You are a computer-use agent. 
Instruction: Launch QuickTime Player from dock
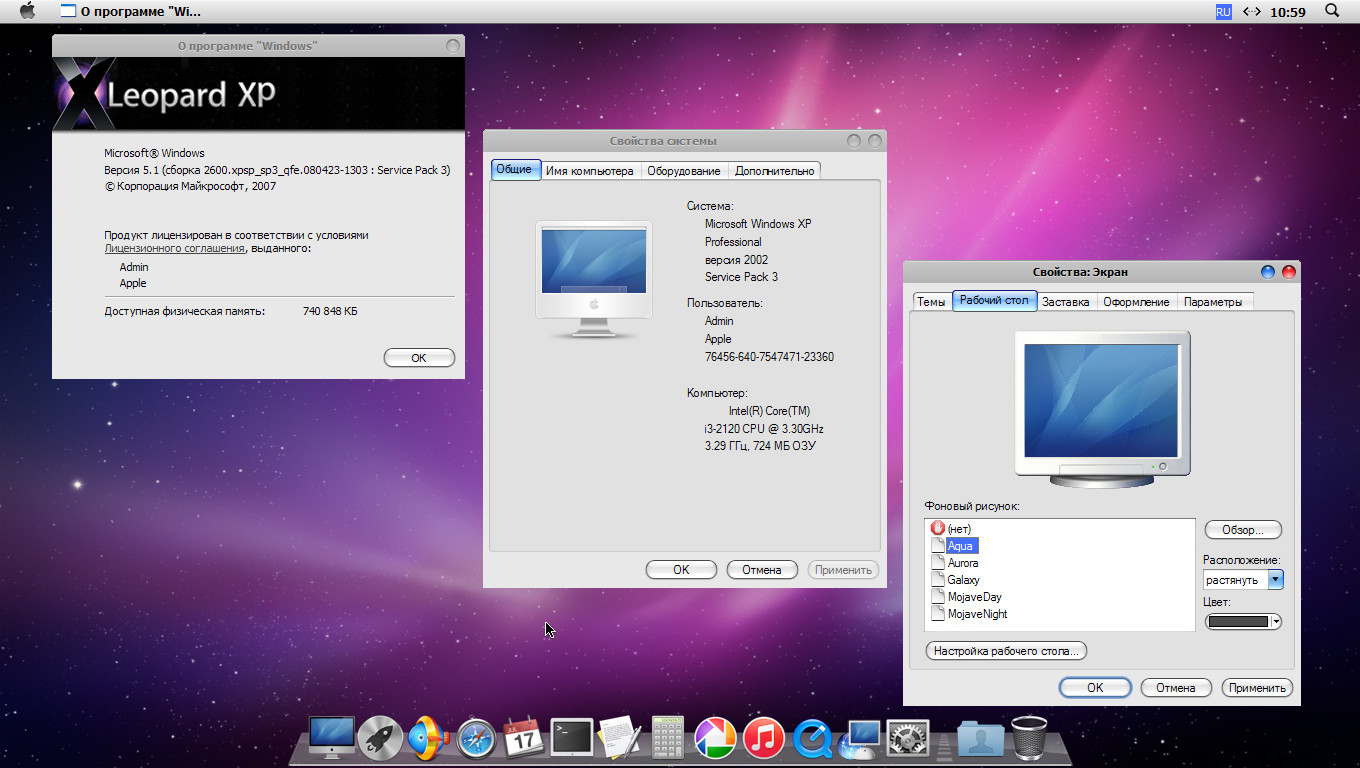click(812, 740)
